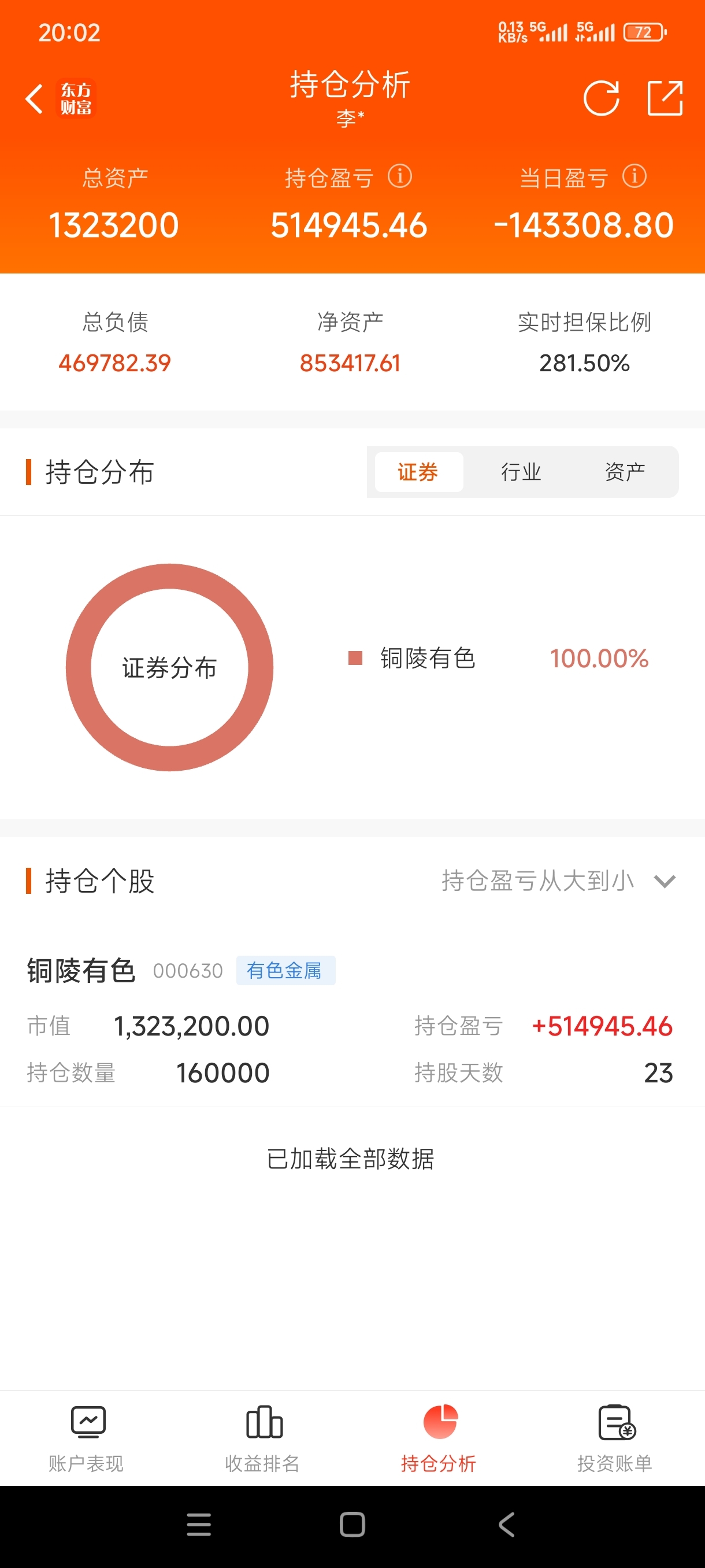Switch distribution view to 行业
The image size is (705, 1568).
click(x=521, y=472)
